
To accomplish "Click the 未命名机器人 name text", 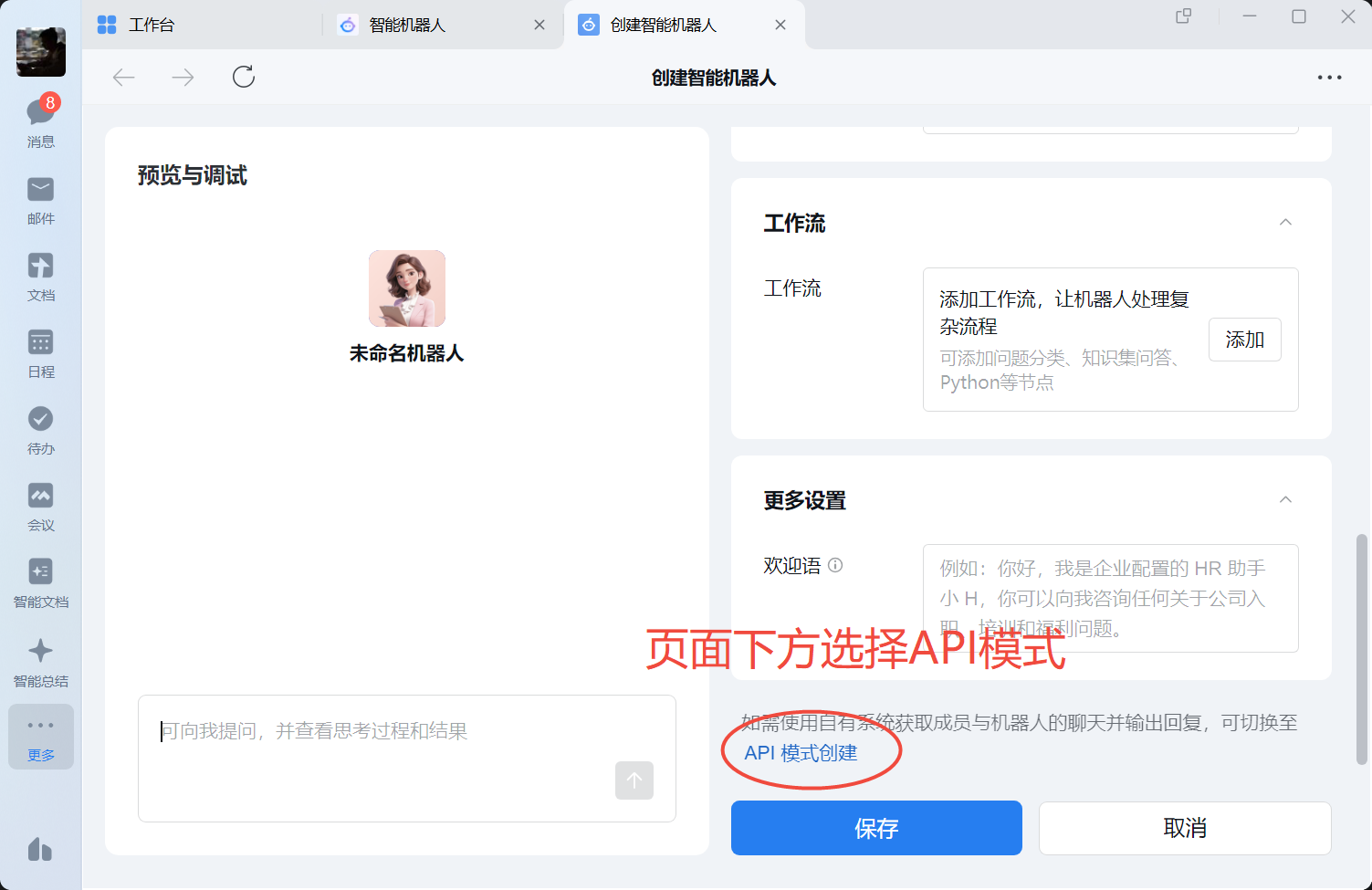I will click(407, 353).
